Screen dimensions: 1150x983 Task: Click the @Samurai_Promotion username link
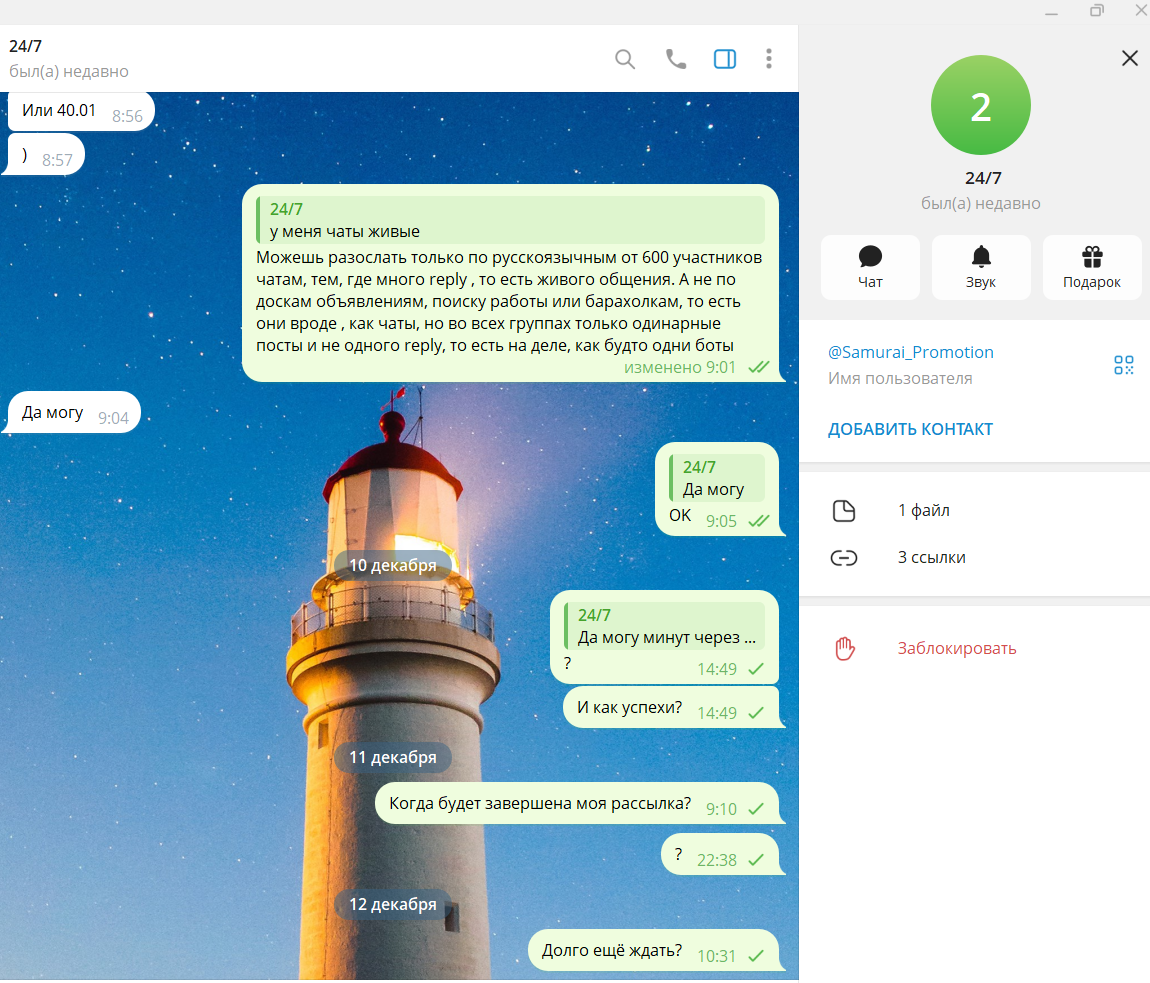[910, 352]
